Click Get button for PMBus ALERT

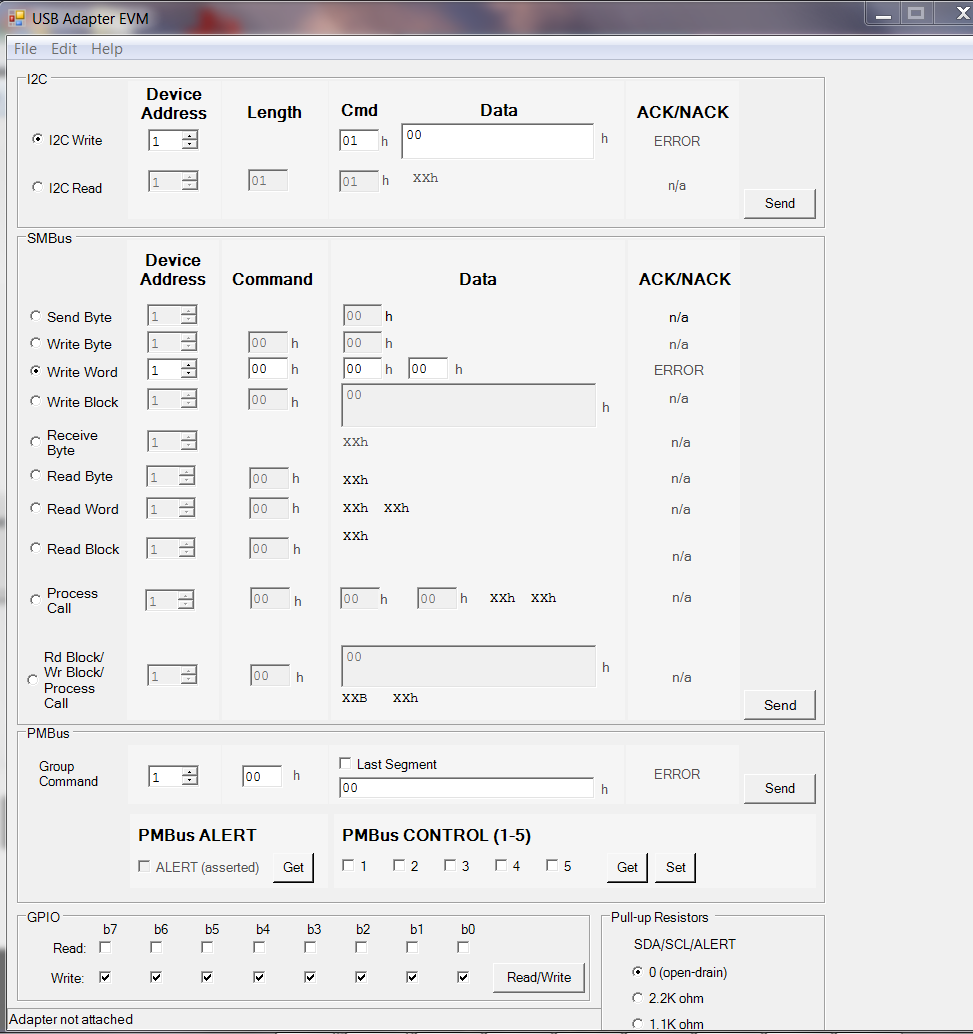click(x=294, y=867)
